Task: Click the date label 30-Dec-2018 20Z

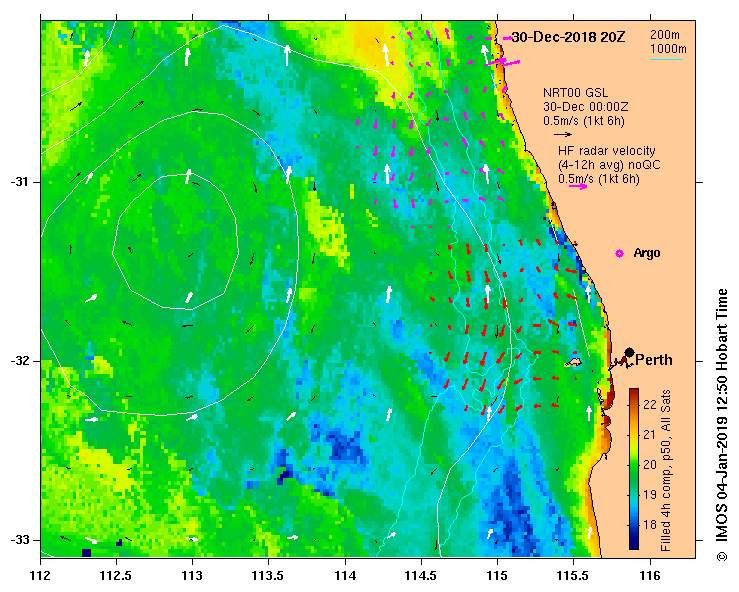Action: click(568, 37)
